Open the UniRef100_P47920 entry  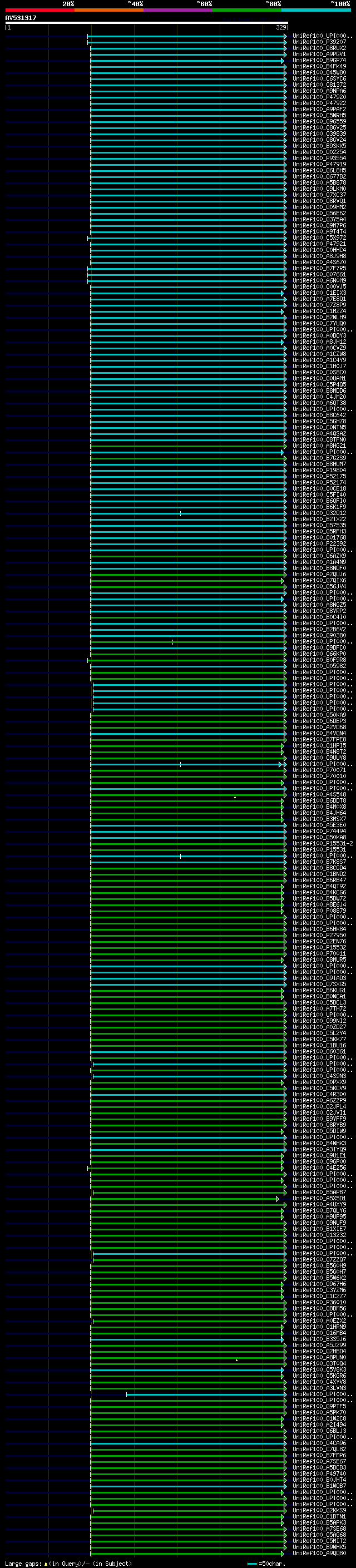coord(319,97)
